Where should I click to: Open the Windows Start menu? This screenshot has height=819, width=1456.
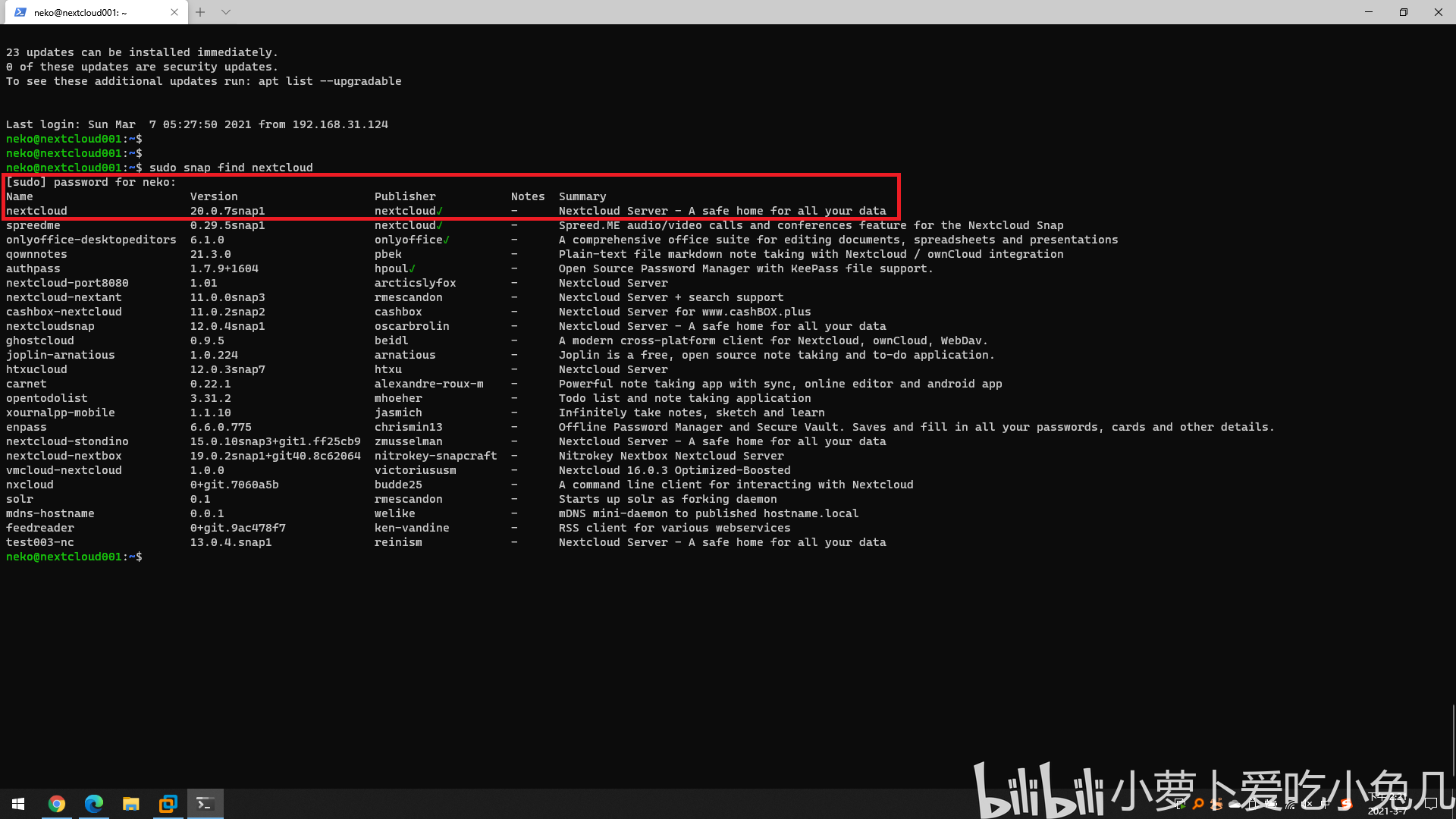point(18,804)
